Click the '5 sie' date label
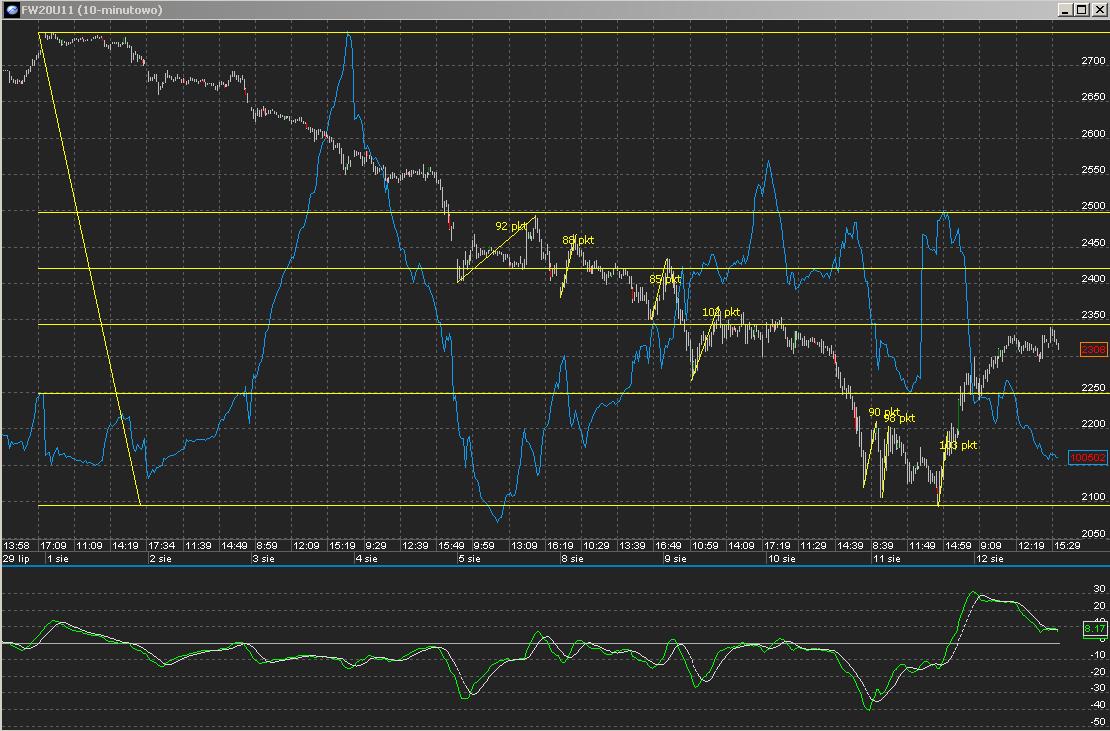 [x=469, y=559]
